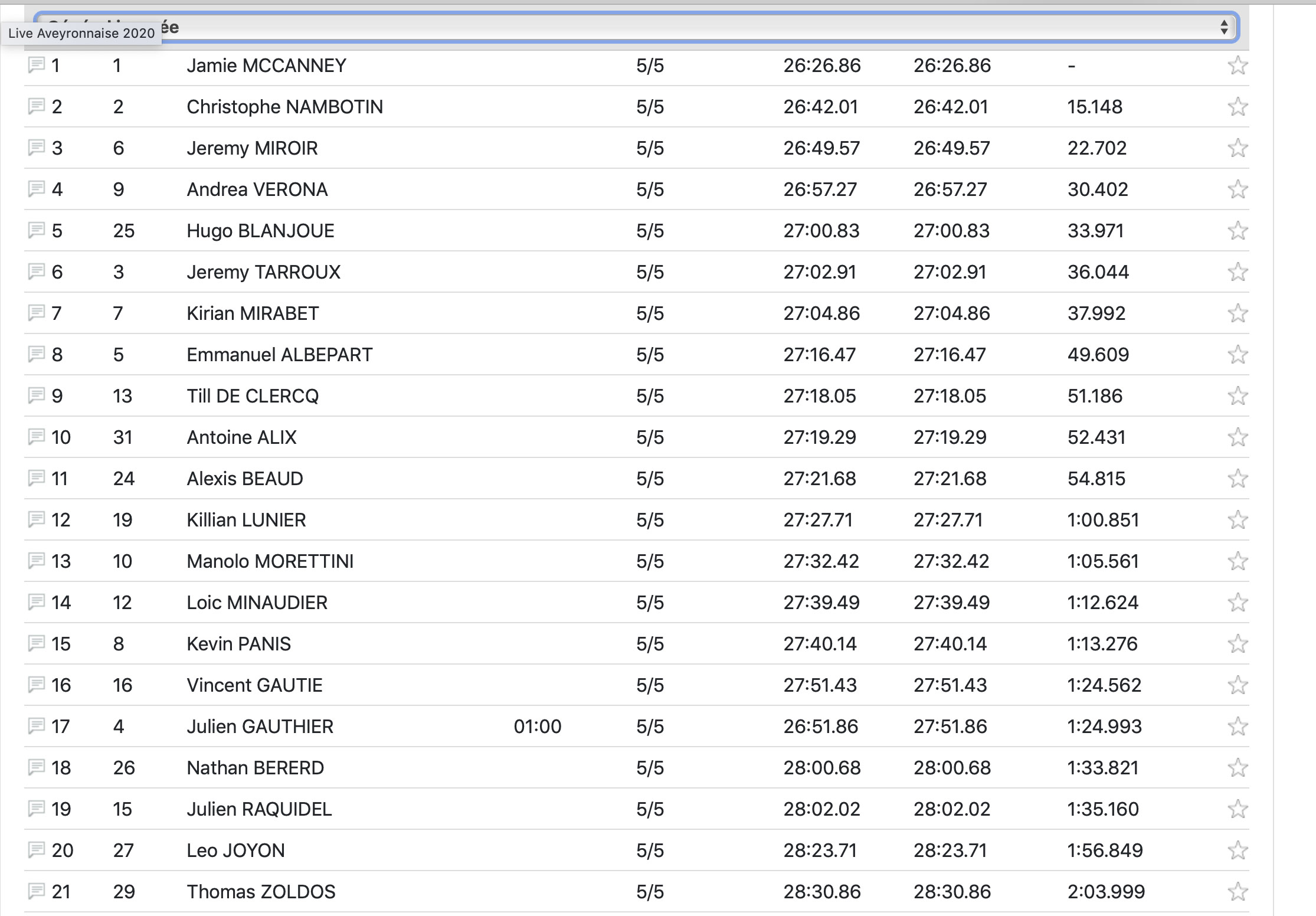Select the Antoine ALIX result row
The image size is (1316, 916).
pyautogui.click(x=241, y=437)
